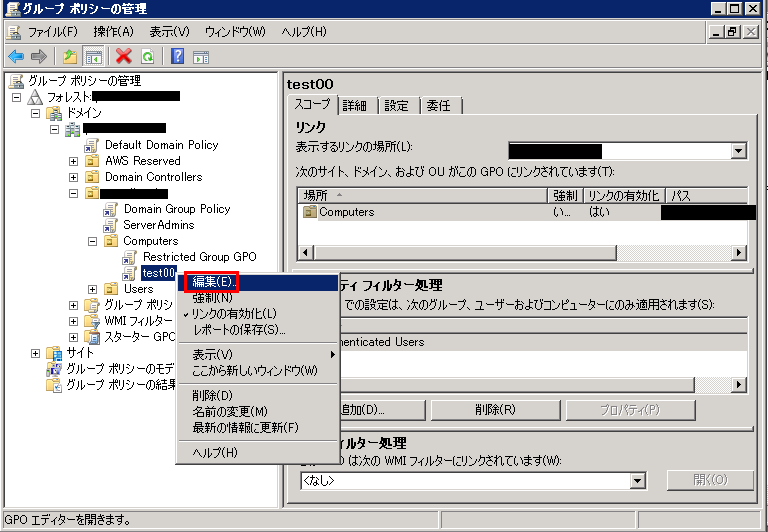This screenshot has width=768, height=532.
Task: Expand the Domain Controllers node
Action: pos(73,177)
